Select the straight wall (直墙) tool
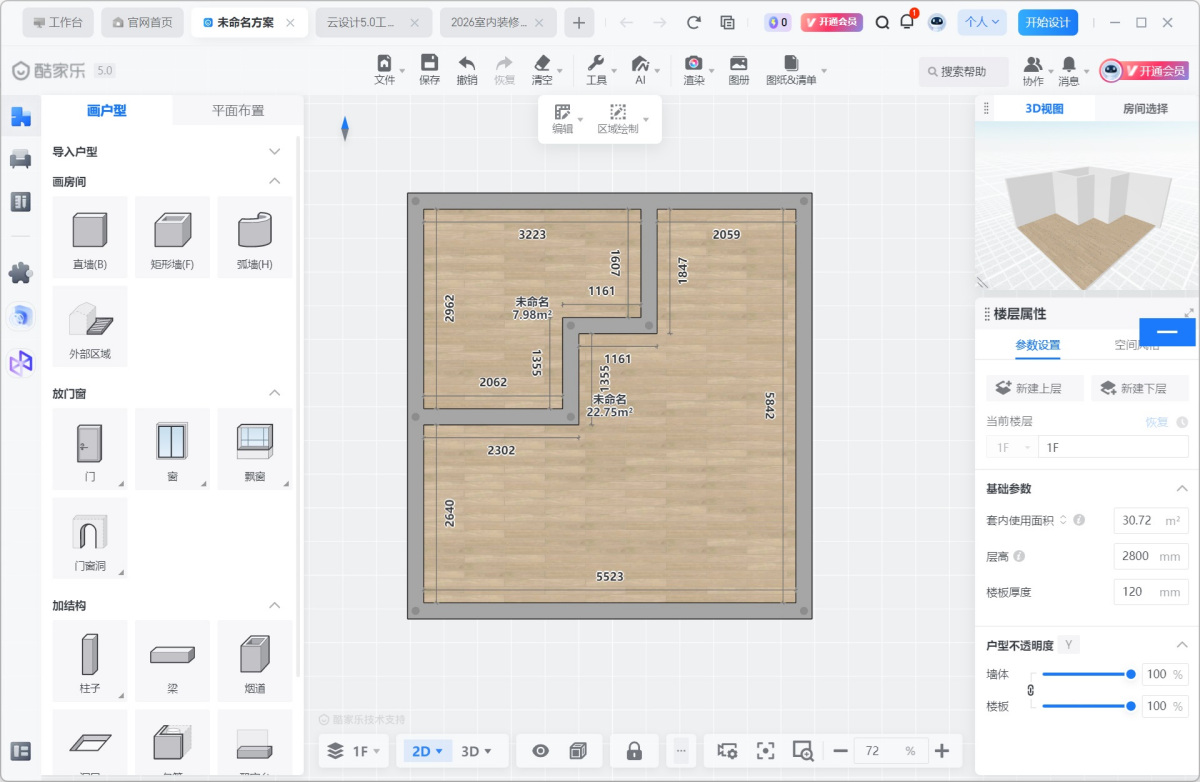Image resolution: width=1200 pixels, height=782 pixels. pyautogui.click(x=90, y=237)
